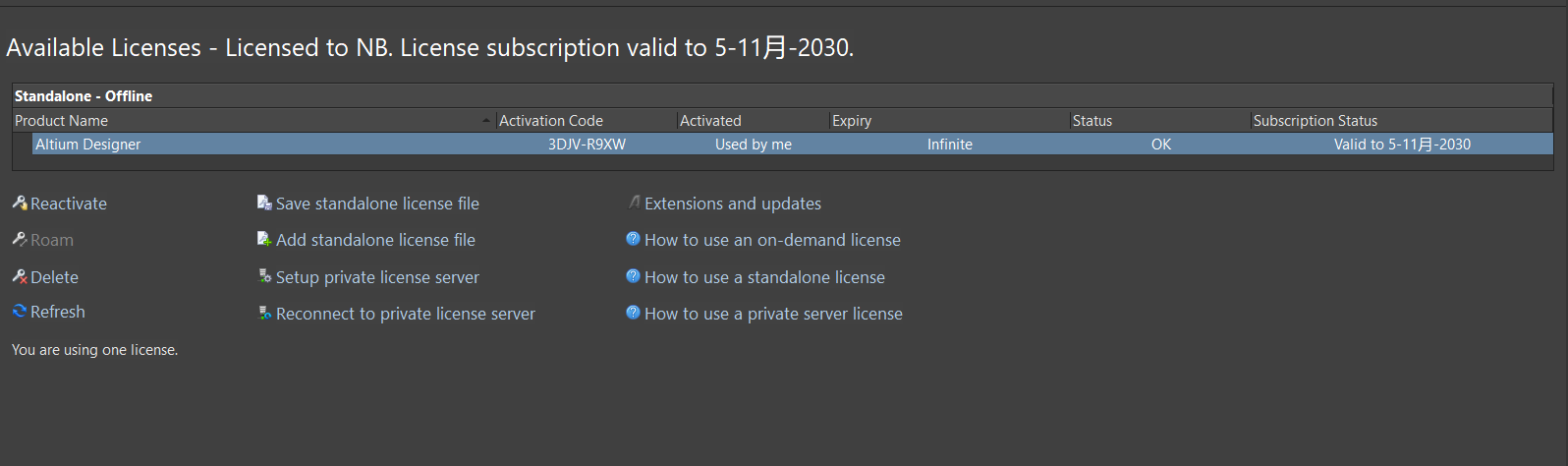This screenshot has height=466, width=1568.
Task: Click 'Valid to 5-11月-2030' subscription cell
Action: tap(1402, 145)
